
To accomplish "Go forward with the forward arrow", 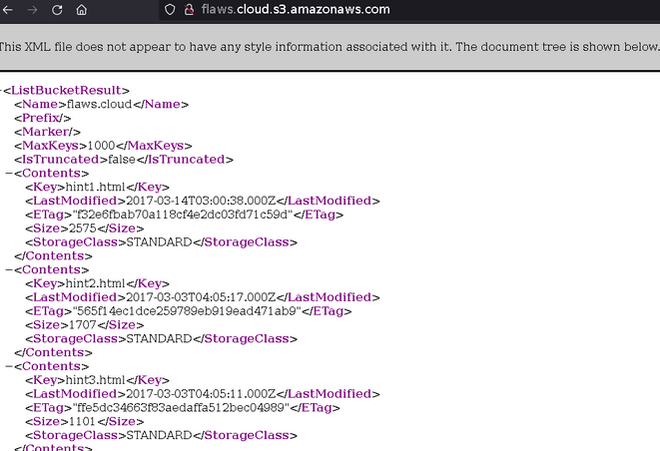I will coord(32,10).
